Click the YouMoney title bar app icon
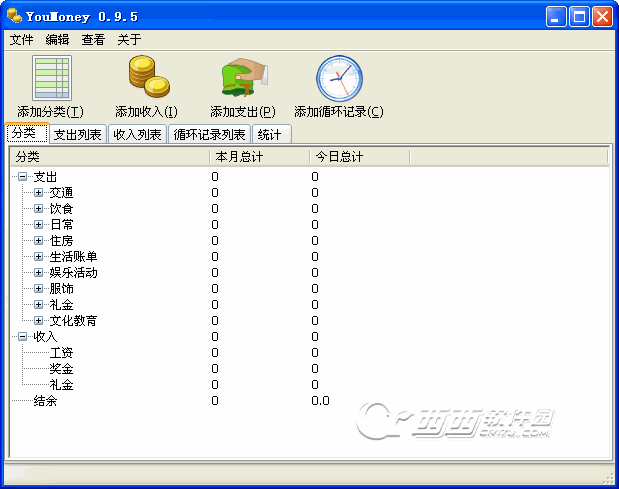This screenshot has width=619, height=489. pyautogui.click(x=15, y=16)
